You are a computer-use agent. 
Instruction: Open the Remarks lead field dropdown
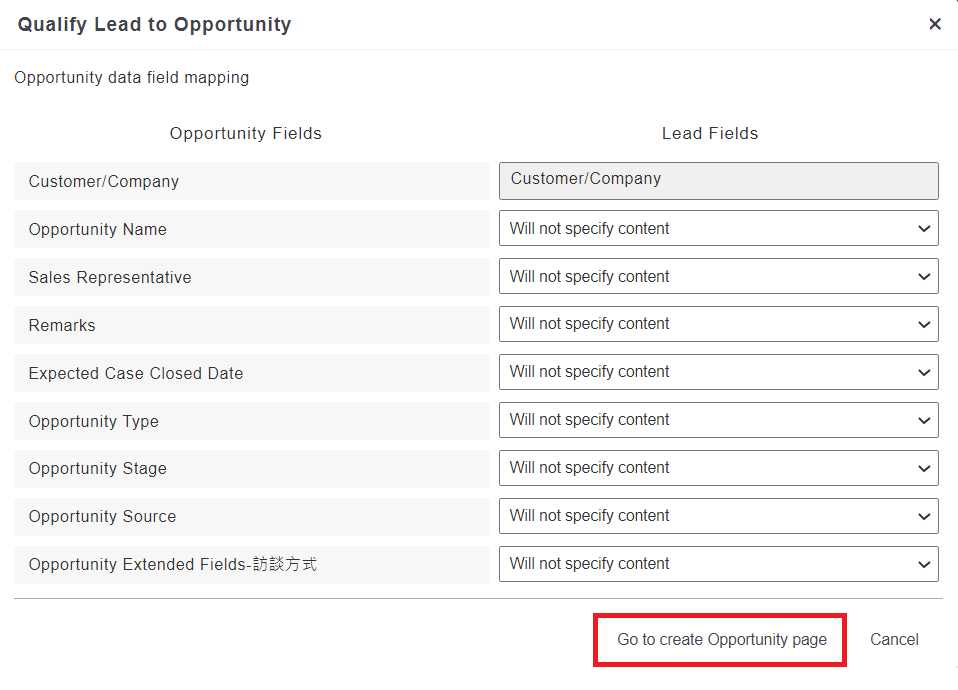pyautogui.click(x=718, y=324)
